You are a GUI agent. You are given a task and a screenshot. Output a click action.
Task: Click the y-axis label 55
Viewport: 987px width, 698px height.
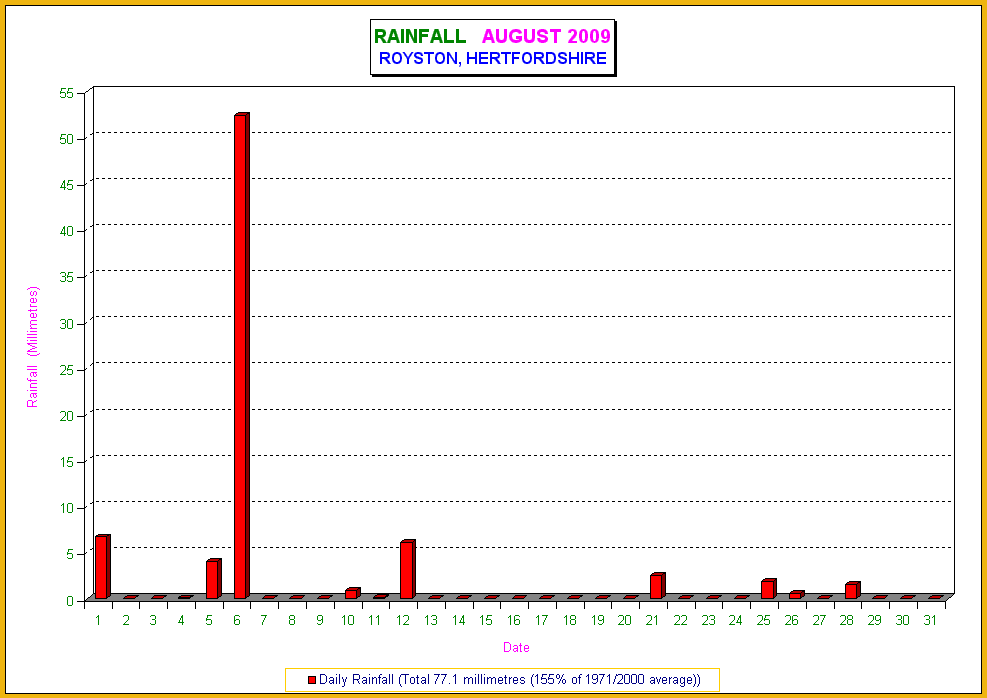(67, 93)
